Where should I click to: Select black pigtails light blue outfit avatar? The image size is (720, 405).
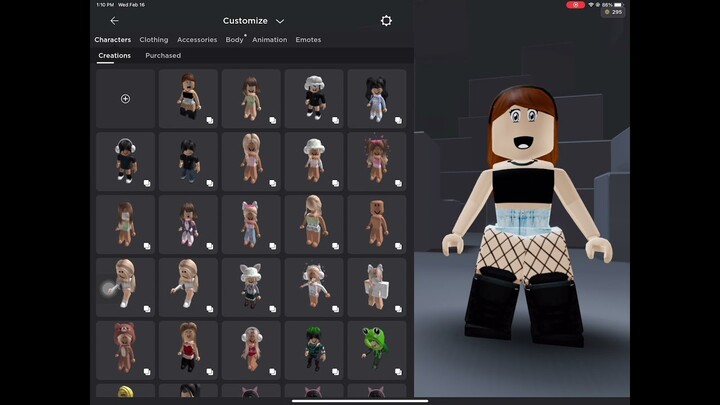click(377, 99)
